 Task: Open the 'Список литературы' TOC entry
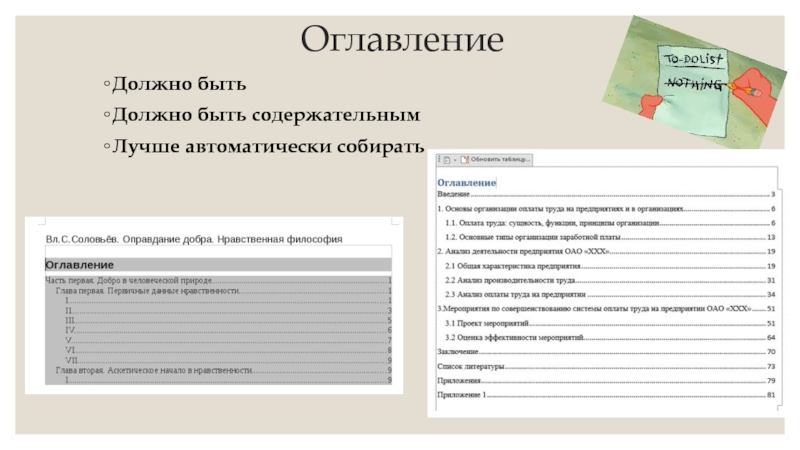(x=606, y=366)
